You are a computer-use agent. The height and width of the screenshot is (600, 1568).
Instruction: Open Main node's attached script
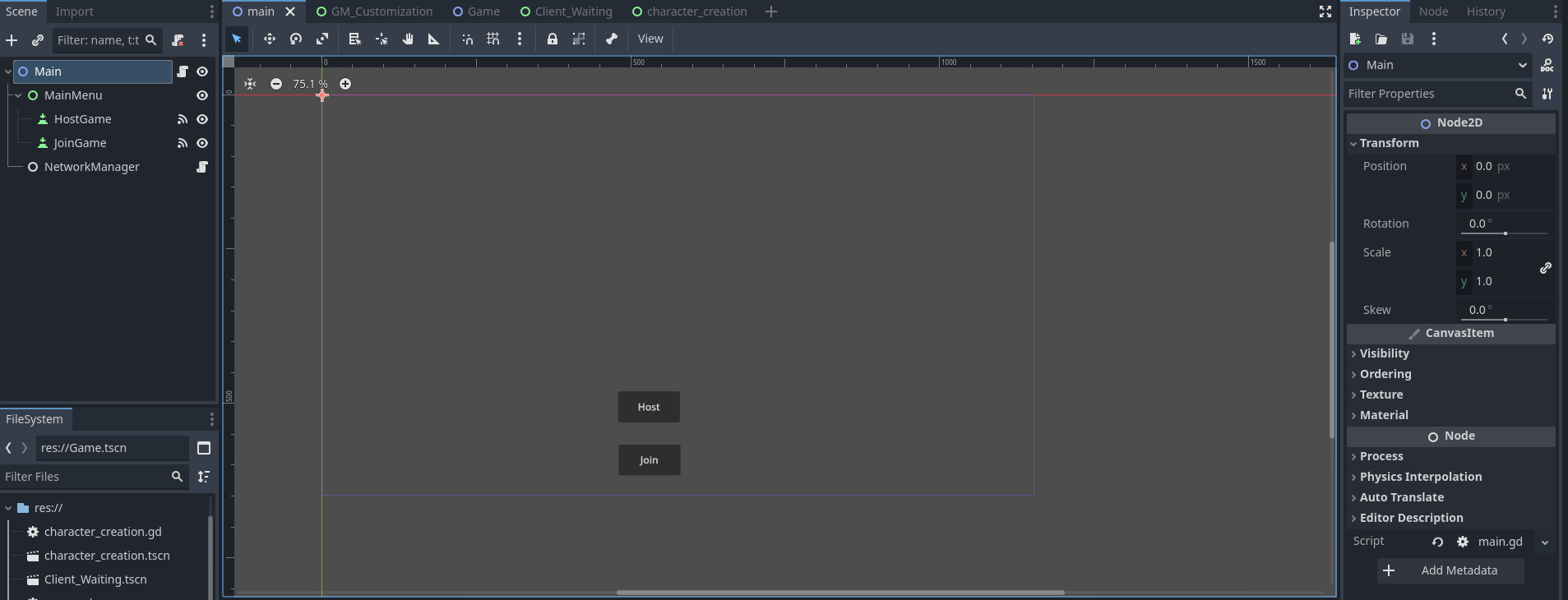[x=183, y=72]
